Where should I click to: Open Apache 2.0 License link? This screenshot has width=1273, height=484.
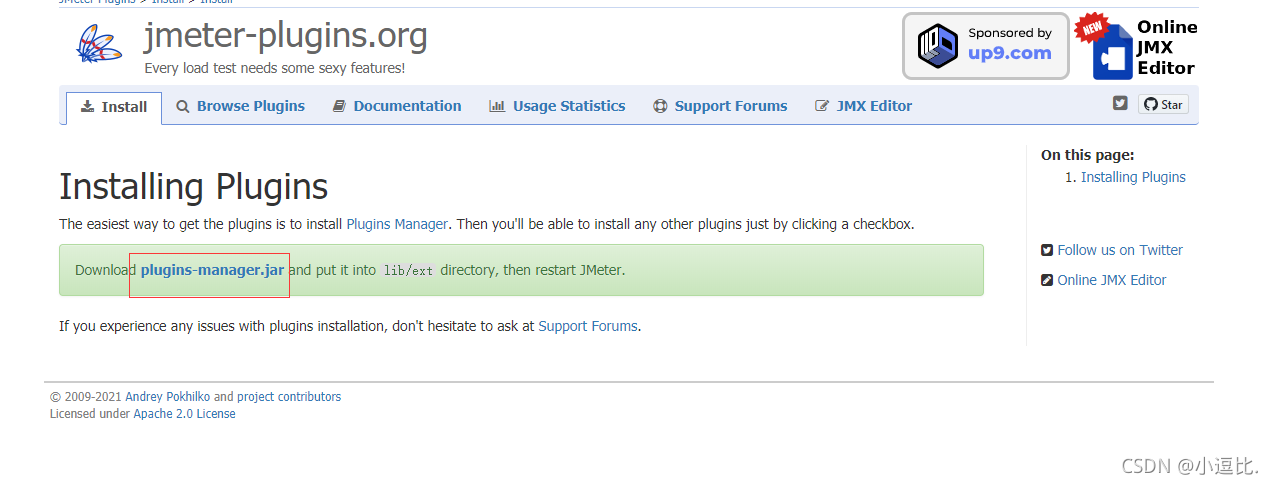pyautogui.click(x=184, y=414)
